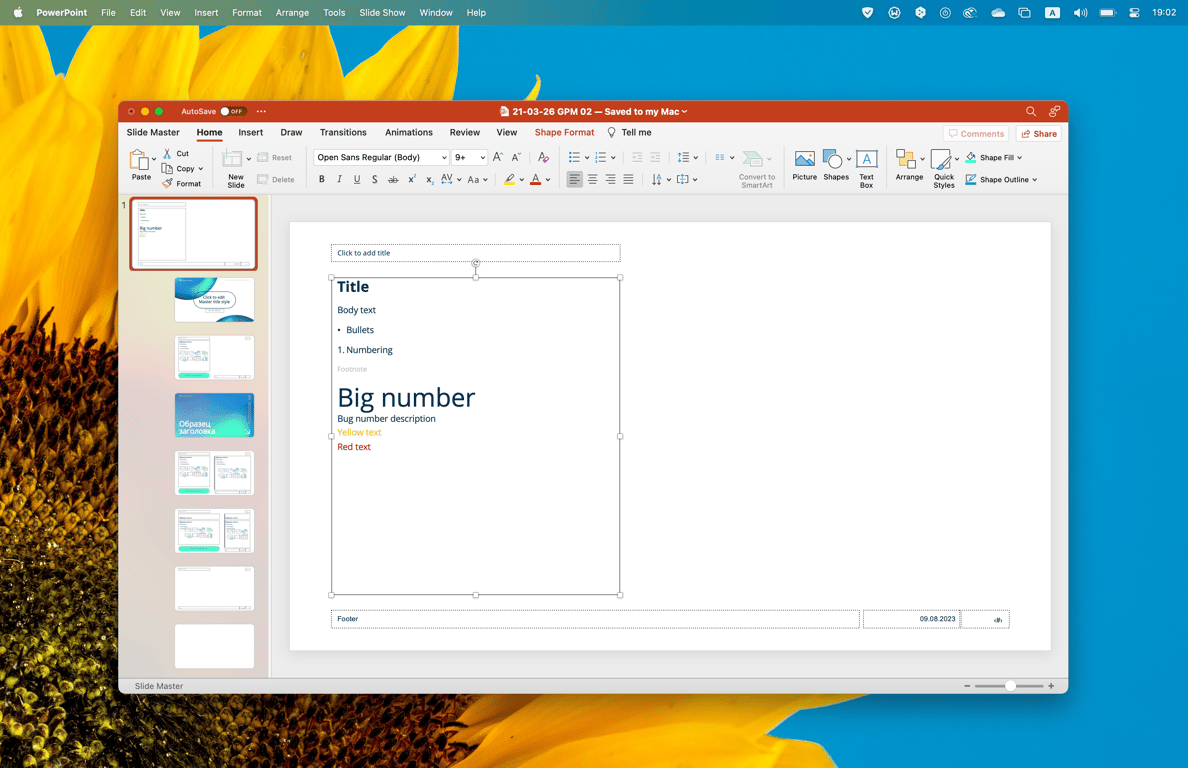This screenshot has height=768, width=1188.
Task: Open line spacing dropdown
Action: tap(688, 158)
